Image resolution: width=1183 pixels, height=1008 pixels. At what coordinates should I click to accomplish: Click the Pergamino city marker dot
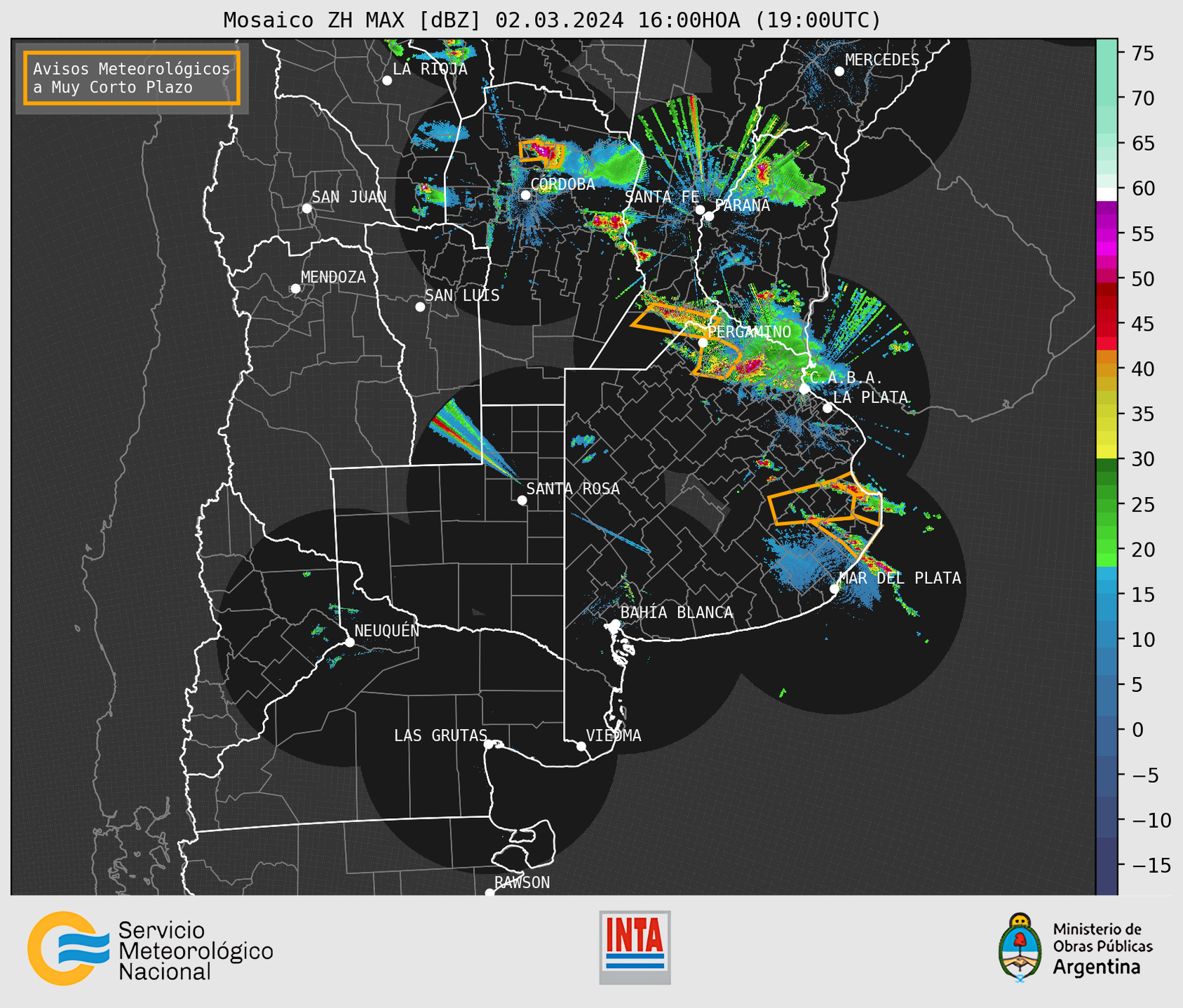703,343
